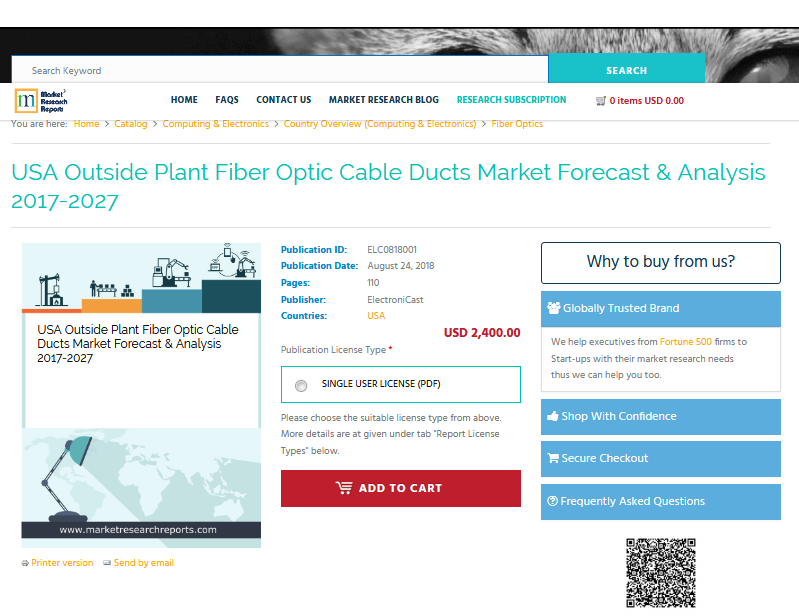This screenshot has width=799, height=616.
Task: Click the Fortune 500 link
Action: [685, 342]
